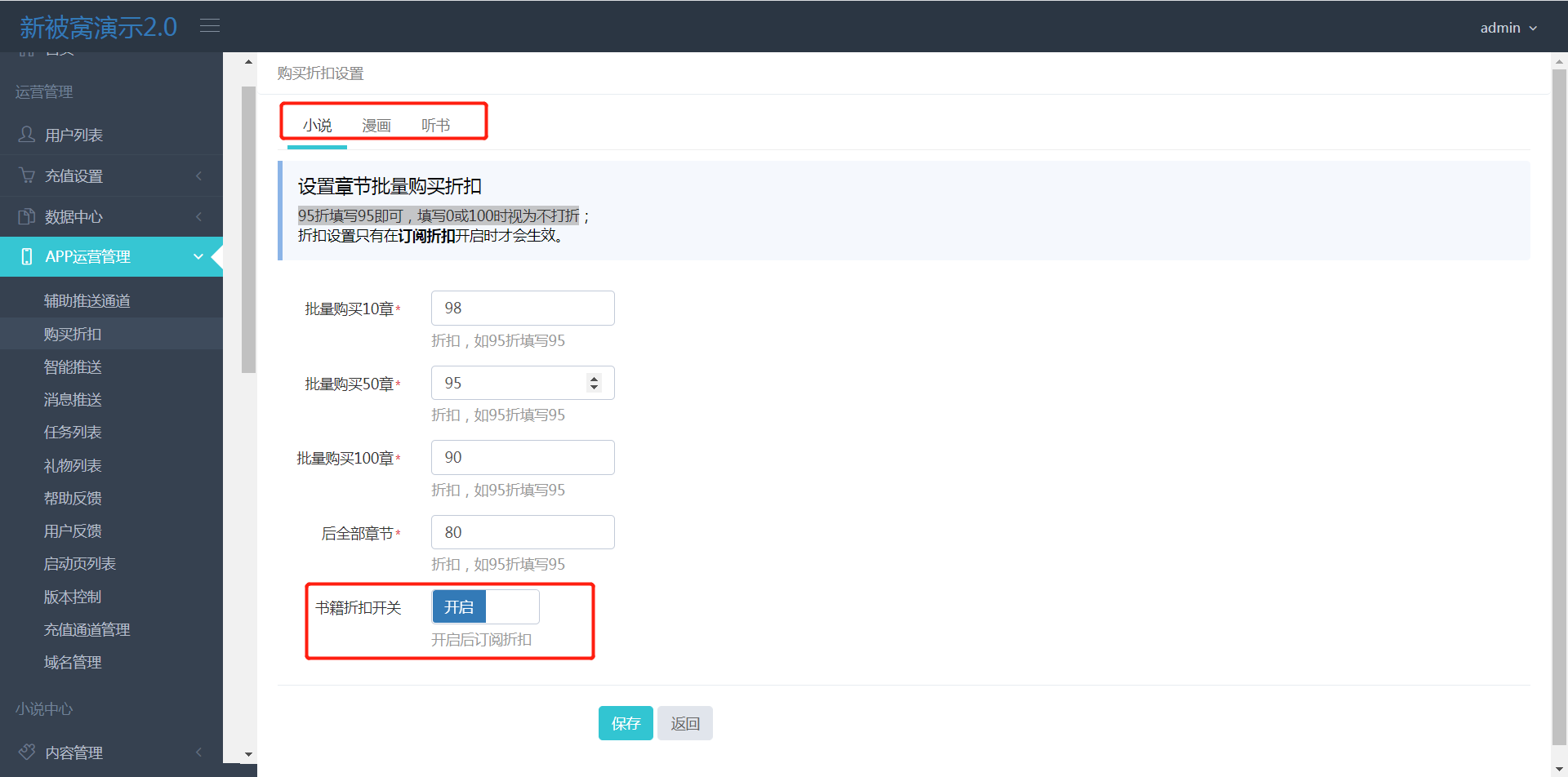1568x777 pixels.
Task: Click the 批量购买100章 discount input field
Action: (x=523, y=457)
